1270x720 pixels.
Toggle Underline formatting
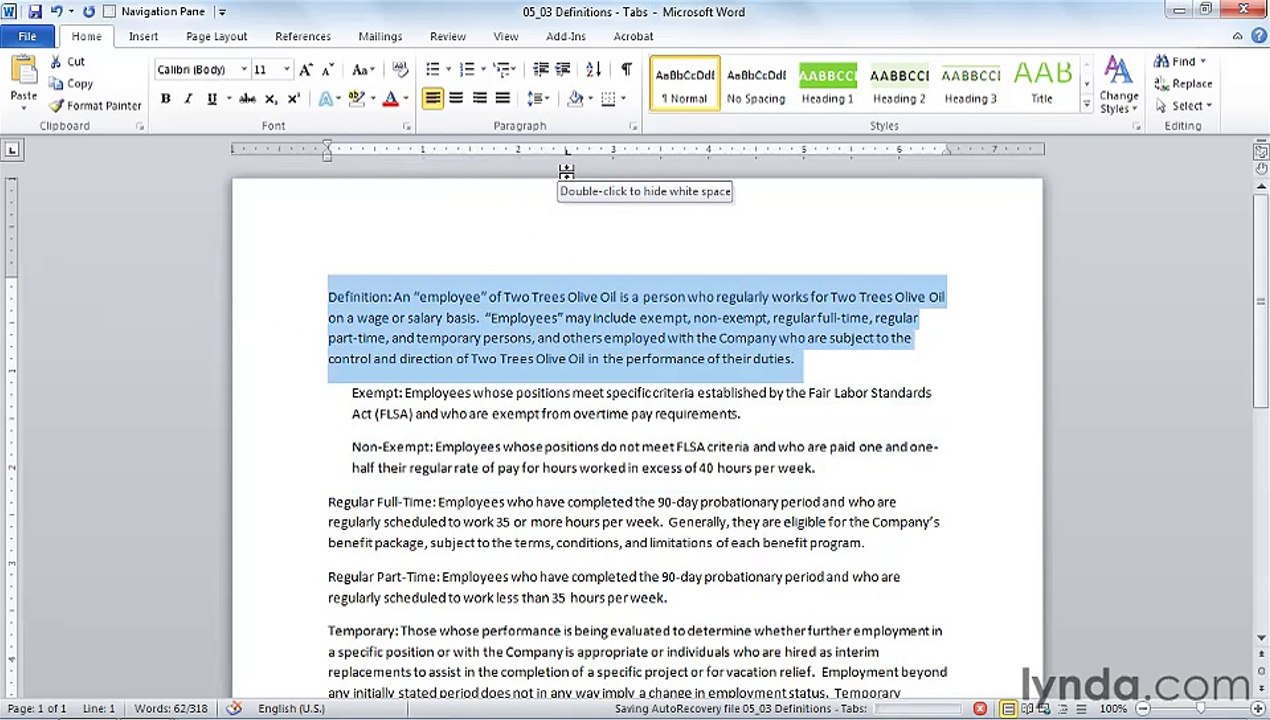click(211, 99)
